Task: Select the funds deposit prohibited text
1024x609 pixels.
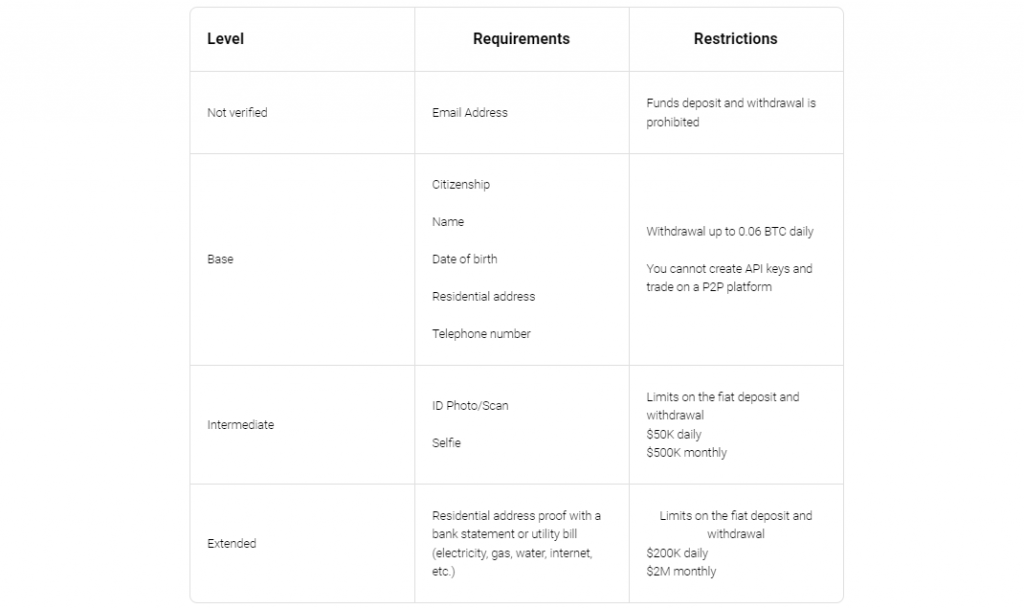Action: pos(731,112)
